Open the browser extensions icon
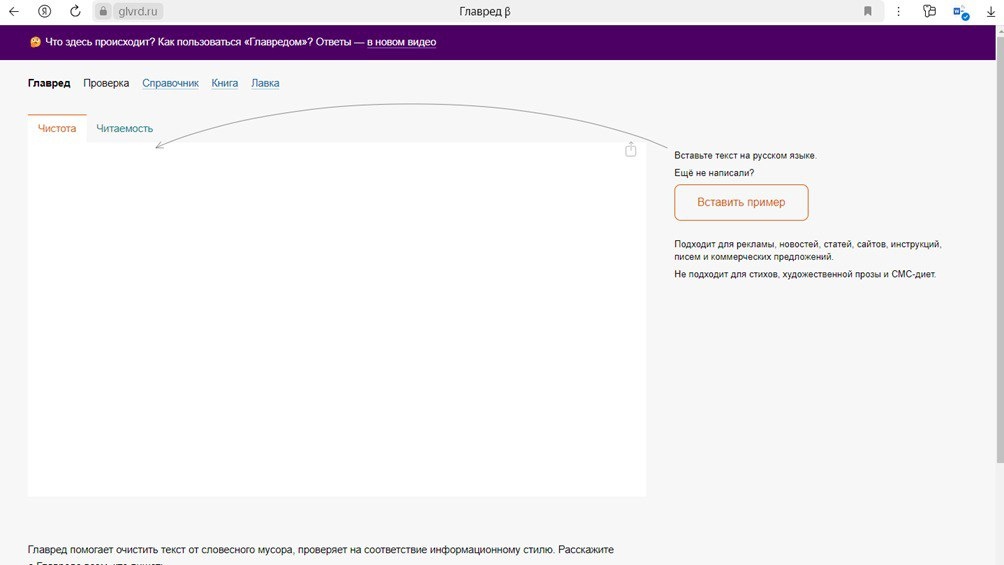 point(929,12)
